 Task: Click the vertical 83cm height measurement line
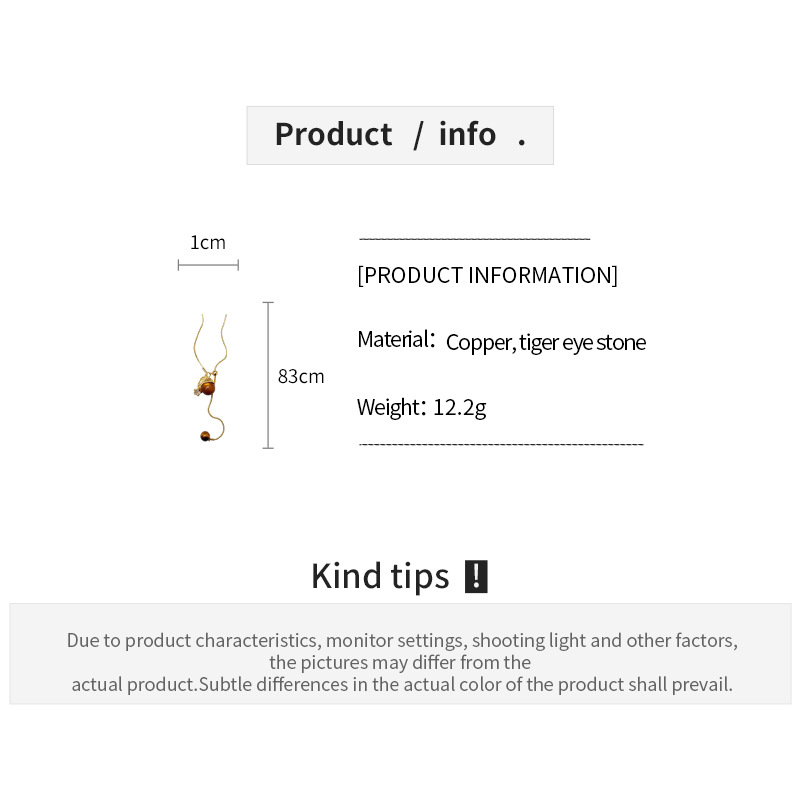pyautogui.click(x=268, y=375)
